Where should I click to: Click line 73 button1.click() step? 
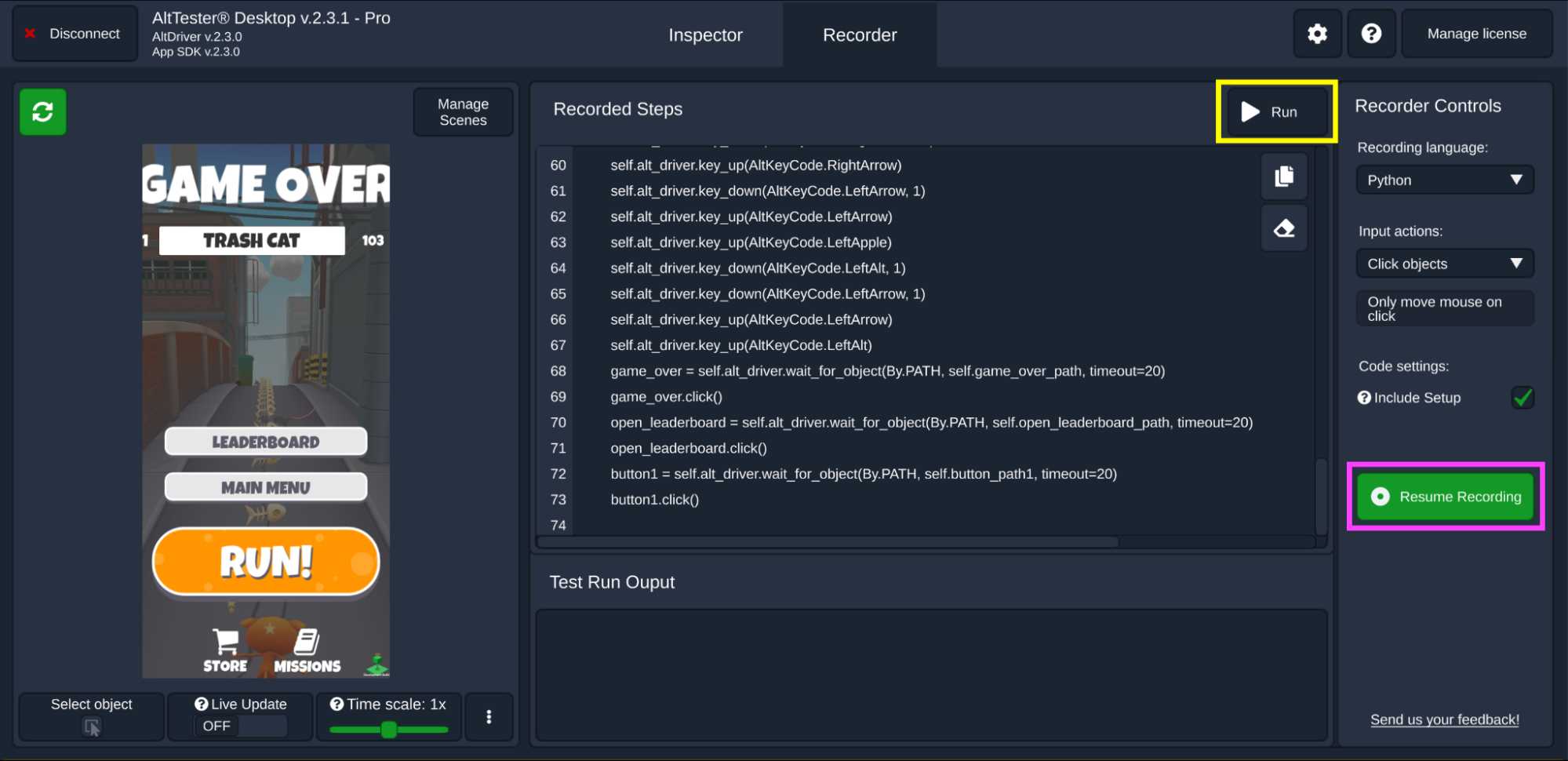[x=654, y=500]
